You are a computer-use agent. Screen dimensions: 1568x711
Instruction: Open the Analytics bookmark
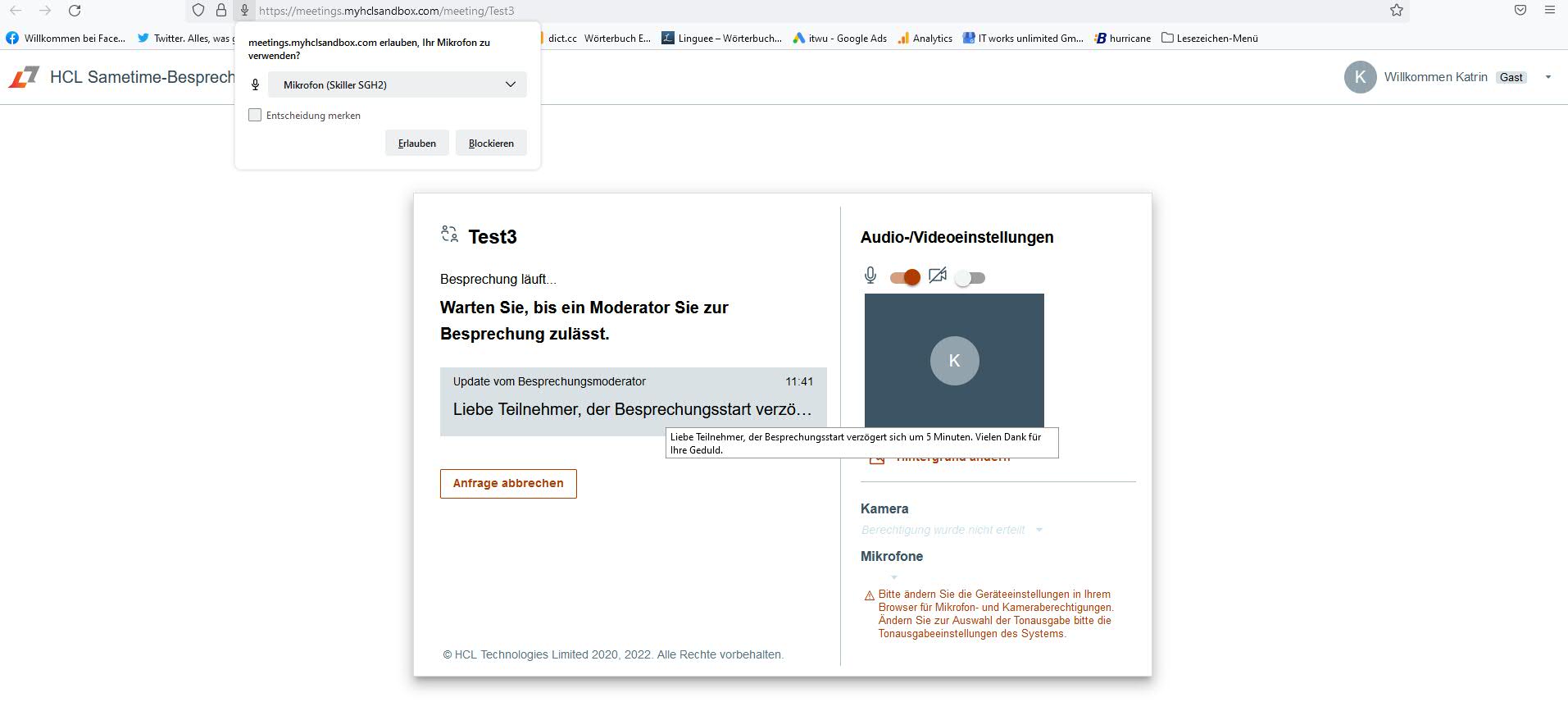tap(925, 38)
